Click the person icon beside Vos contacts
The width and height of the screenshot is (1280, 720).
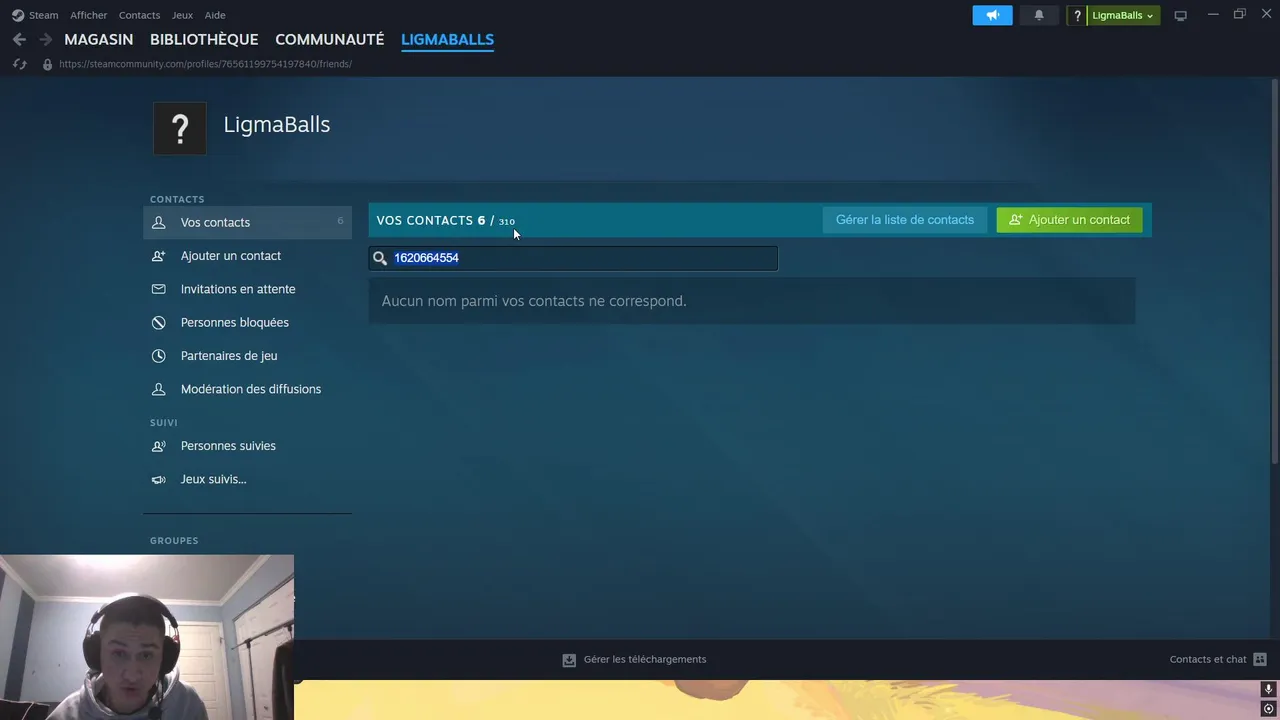(x=158, y=222)
